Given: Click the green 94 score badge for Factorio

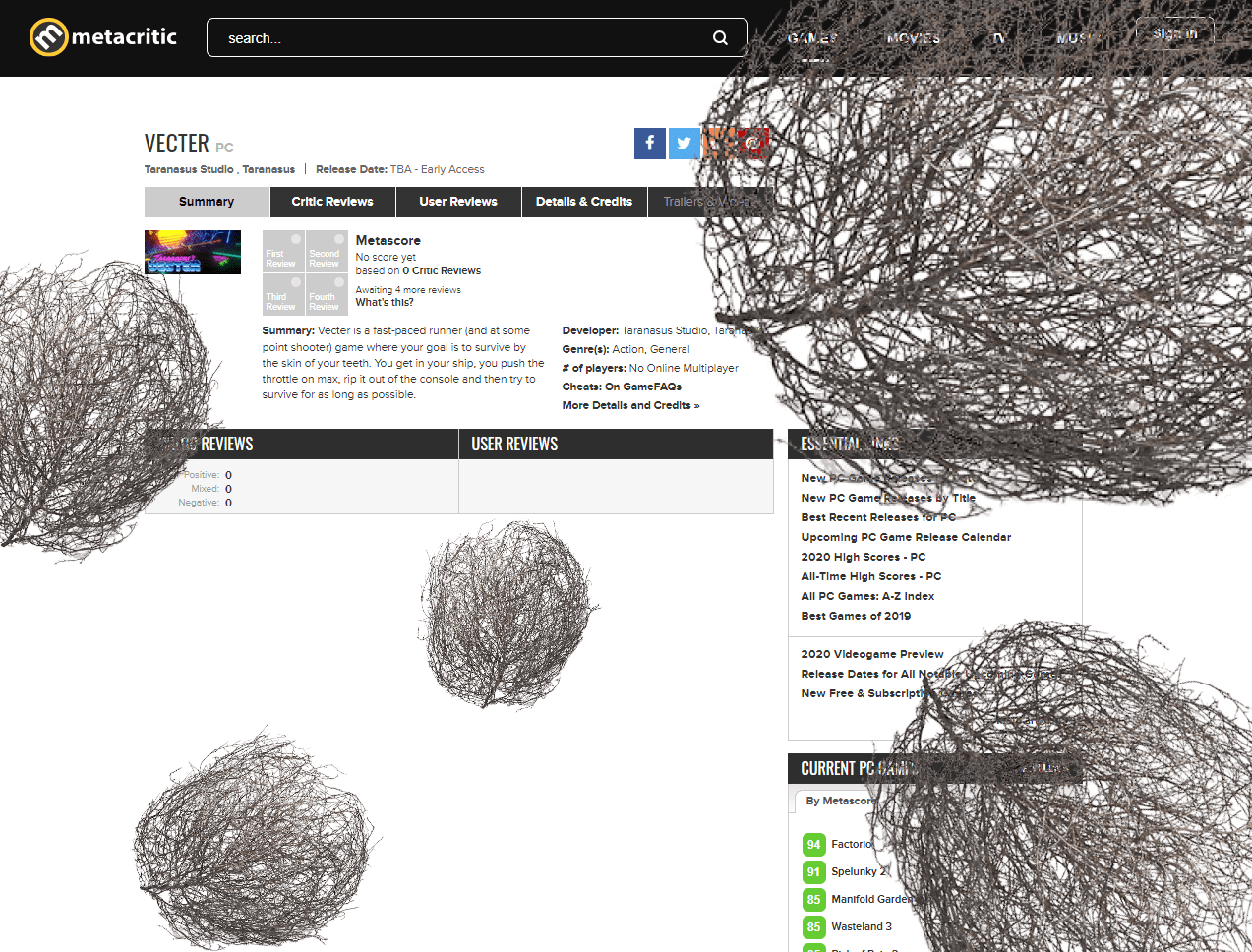Looking at the screenshot, I should [813, 845].
